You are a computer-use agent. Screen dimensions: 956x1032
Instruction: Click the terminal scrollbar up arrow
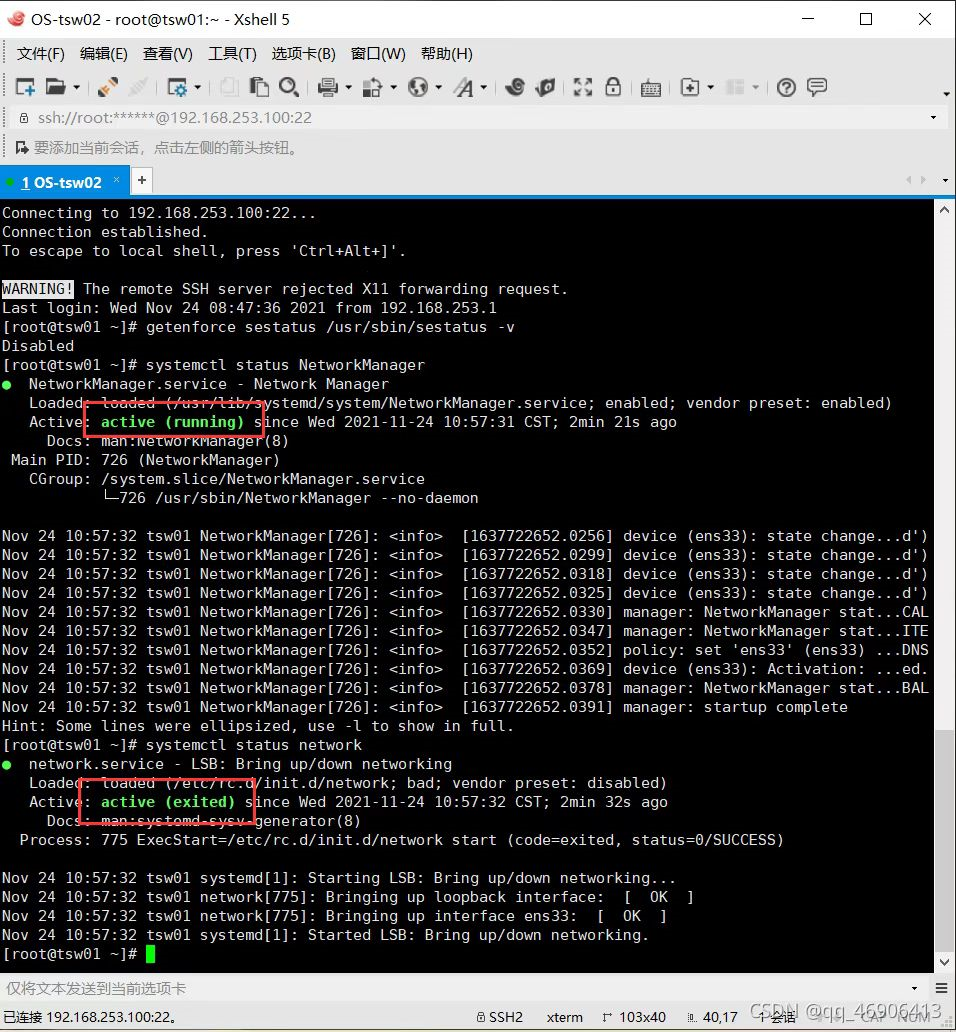pyautogui.click(x=944, y=210)
